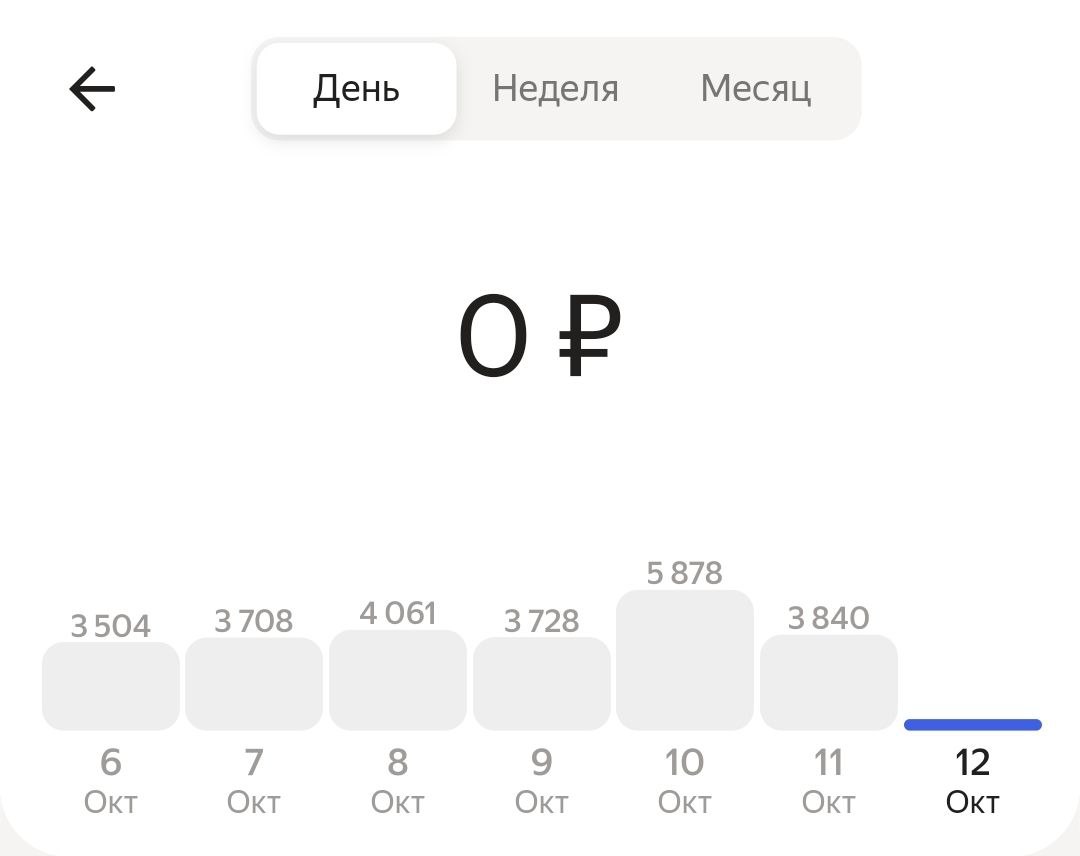
Task: Select the 11 Окт date label
Action: tap(828, 780)
